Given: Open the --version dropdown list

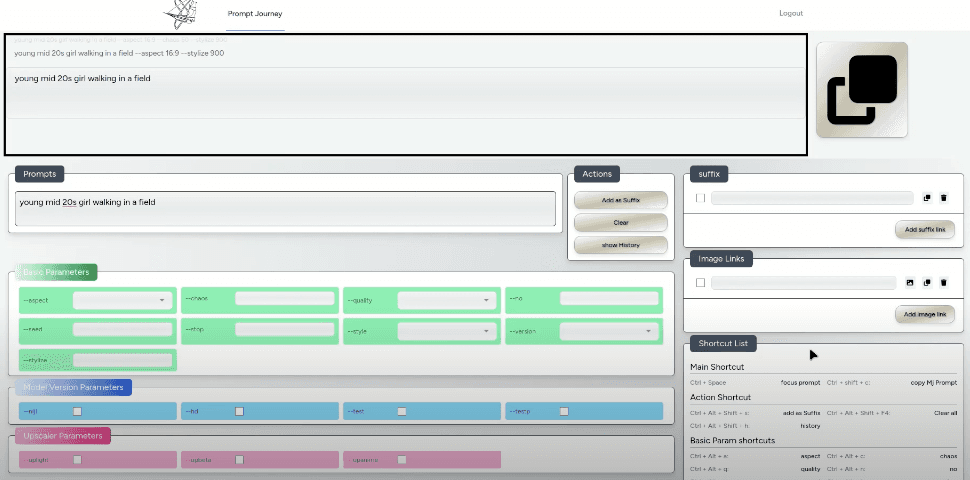Looking at the screenshot, I should pyautogui.click(x=608, y=330).
